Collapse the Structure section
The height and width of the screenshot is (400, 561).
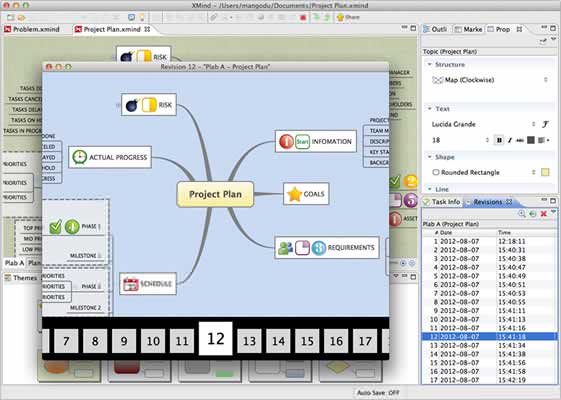[430, 65]
